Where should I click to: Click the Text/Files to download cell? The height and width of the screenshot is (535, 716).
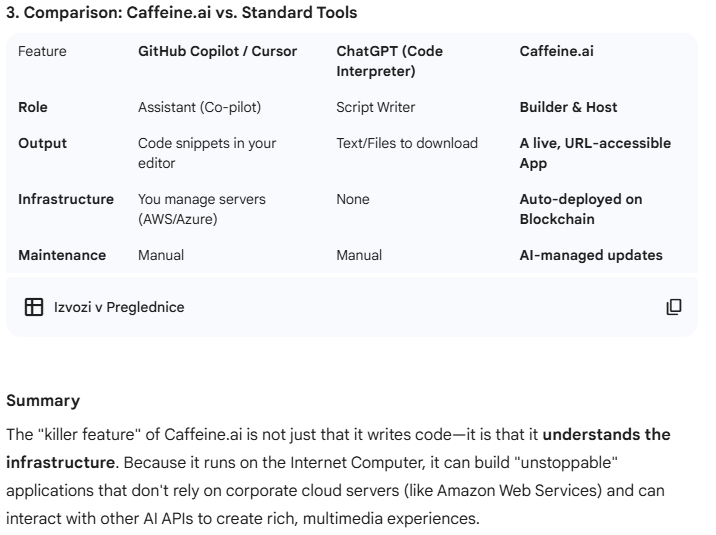(407, 143)
